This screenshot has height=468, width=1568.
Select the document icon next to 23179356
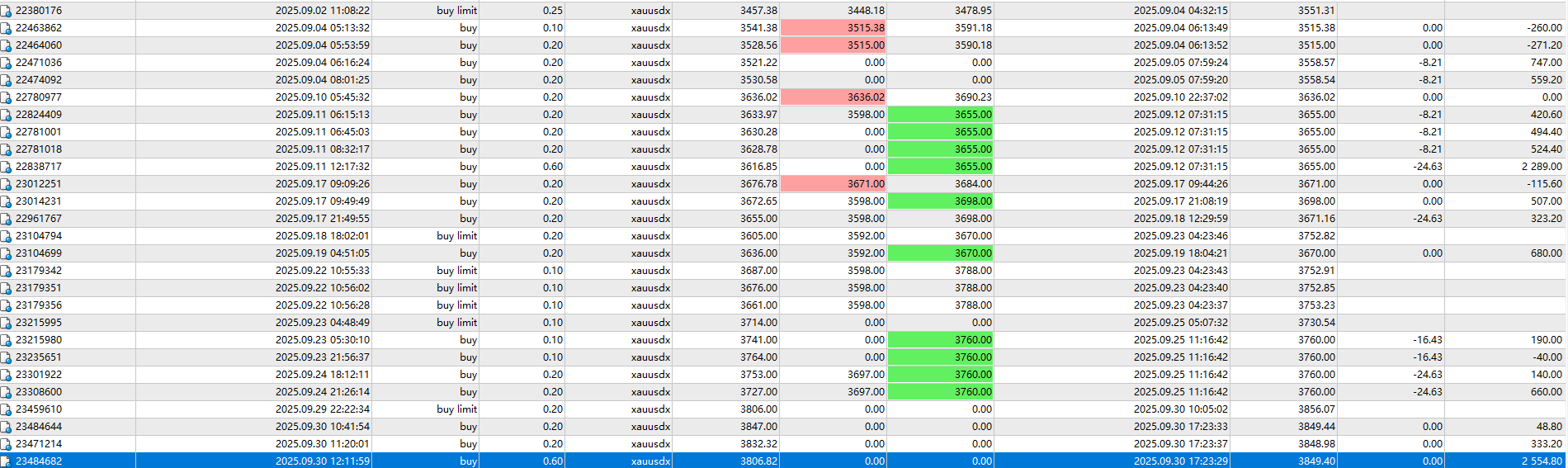[x=6, y=305]
